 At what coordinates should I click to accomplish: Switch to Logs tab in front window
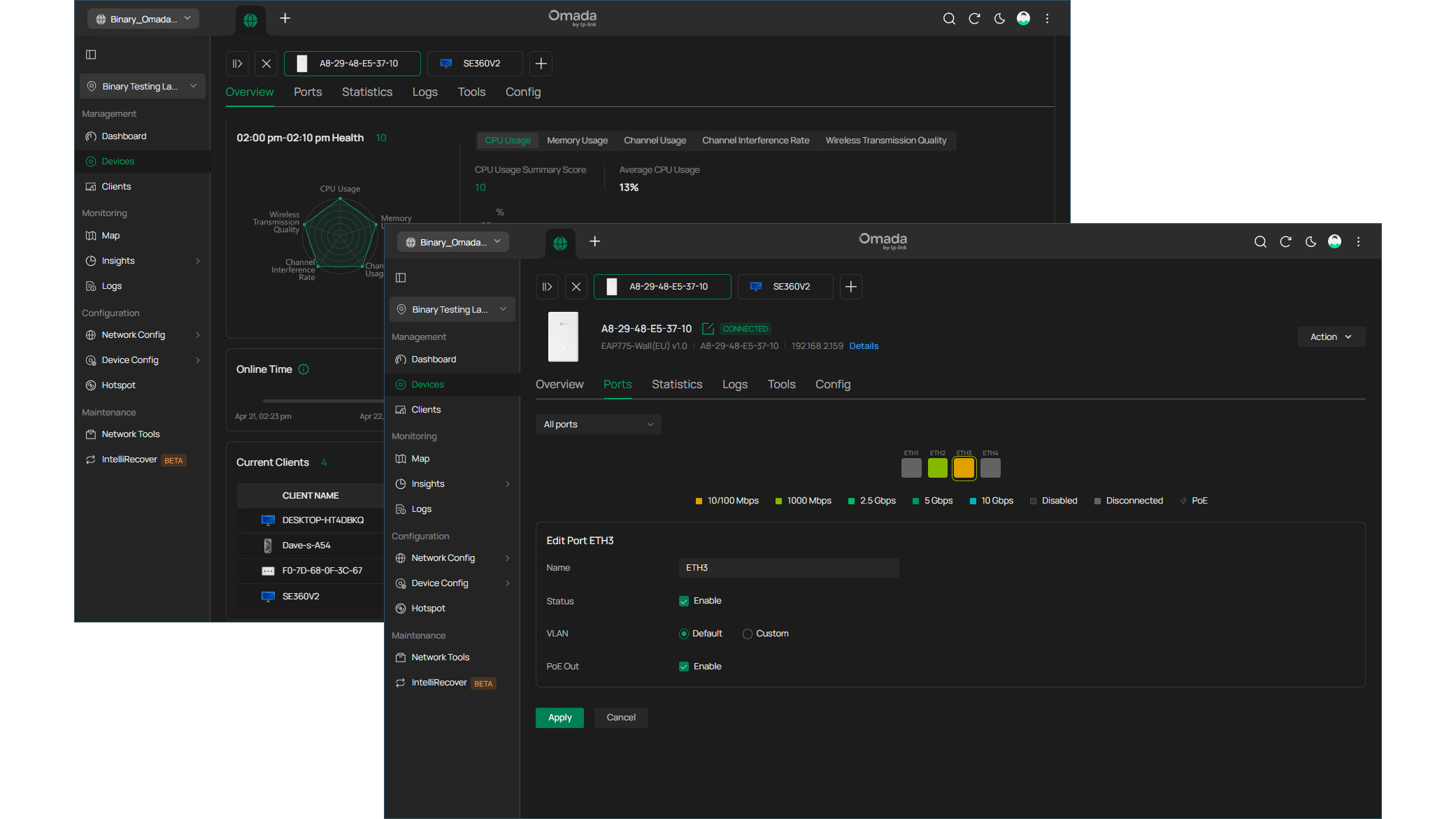pos(735,385)
